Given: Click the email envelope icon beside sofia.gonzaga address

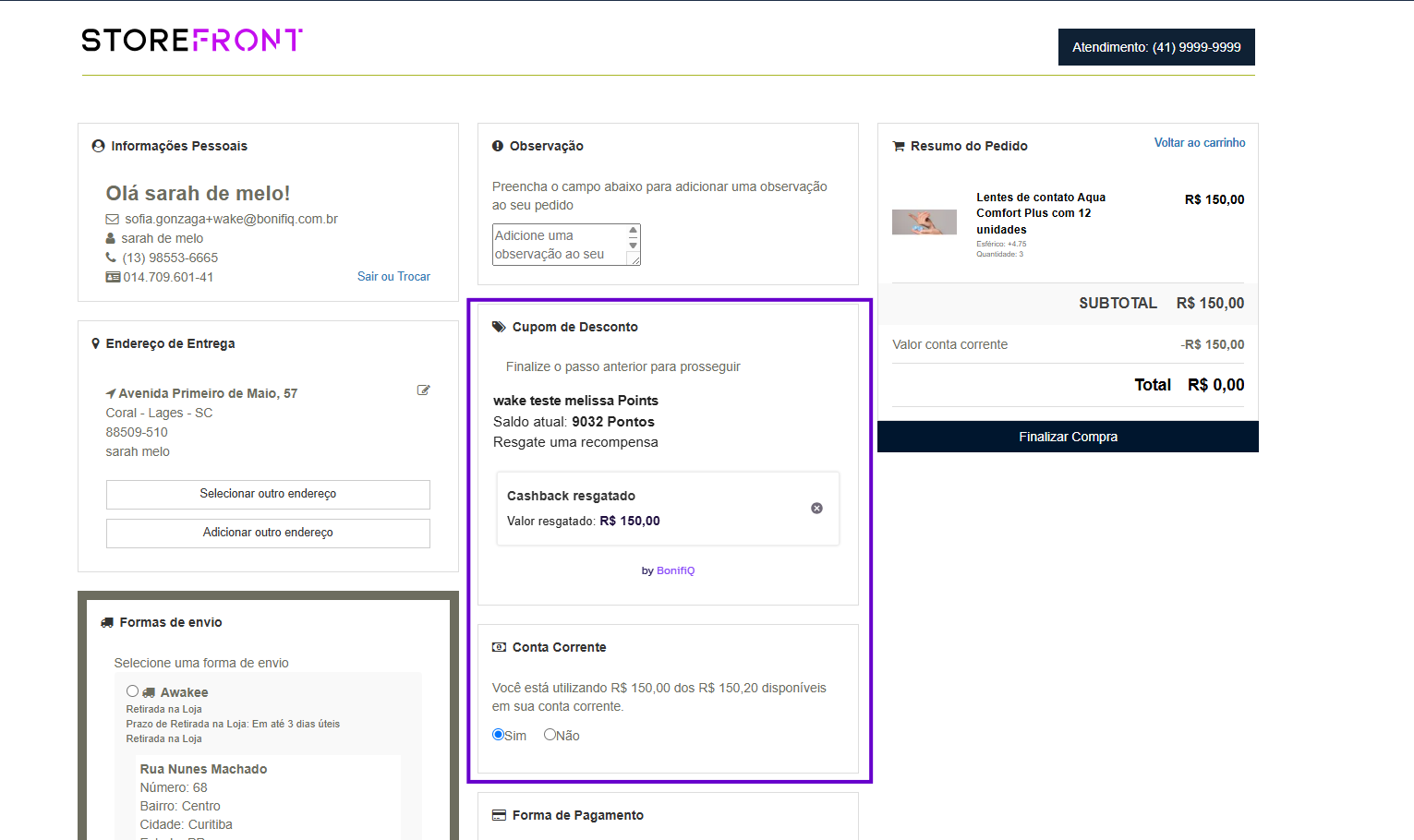Looking at the screenshot, I should coord(113,219).
